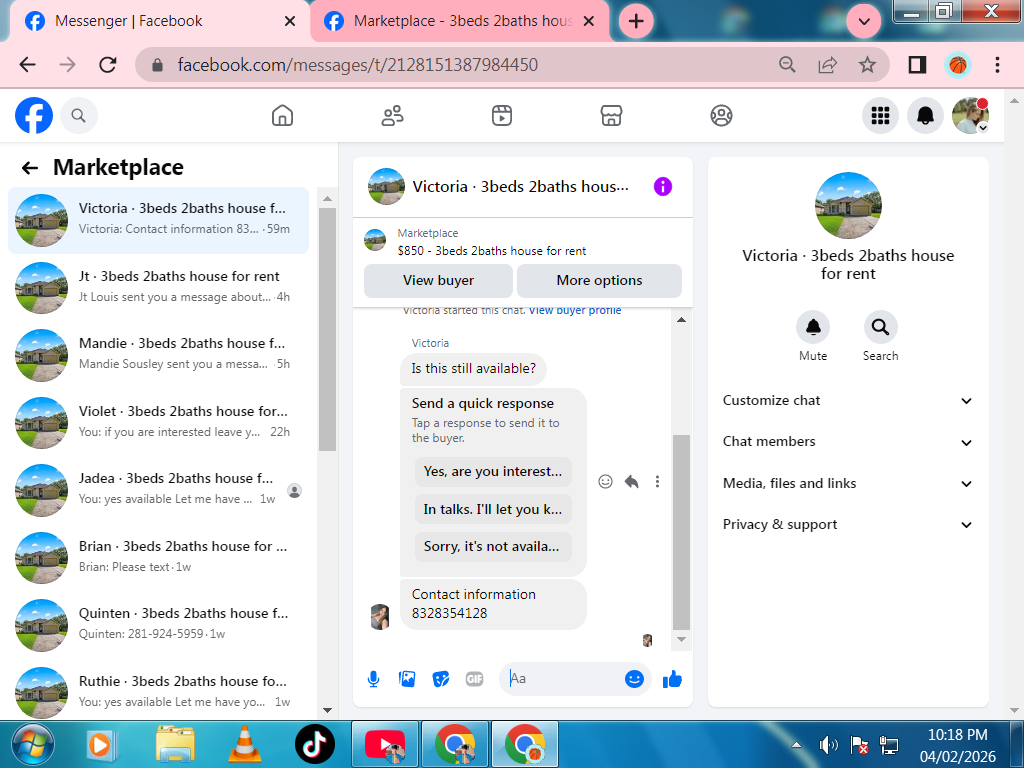Attach a photo file in chat

pyautogui.click(x=407, y=679)
